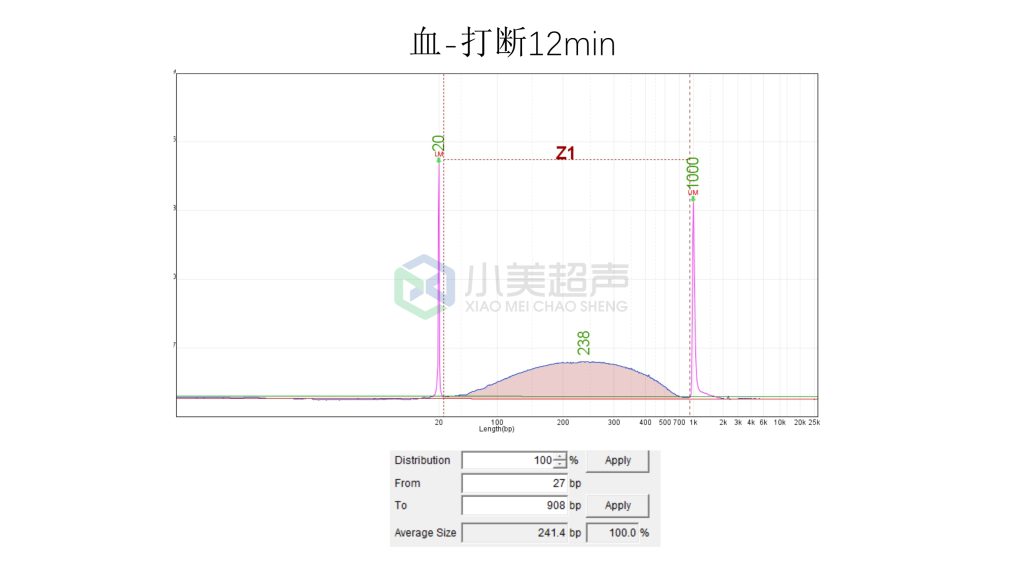Click the Apply button beside the Distribution field
This screenshot has width=1024, height=576.
pyautogui.click(x=618, y=460)
